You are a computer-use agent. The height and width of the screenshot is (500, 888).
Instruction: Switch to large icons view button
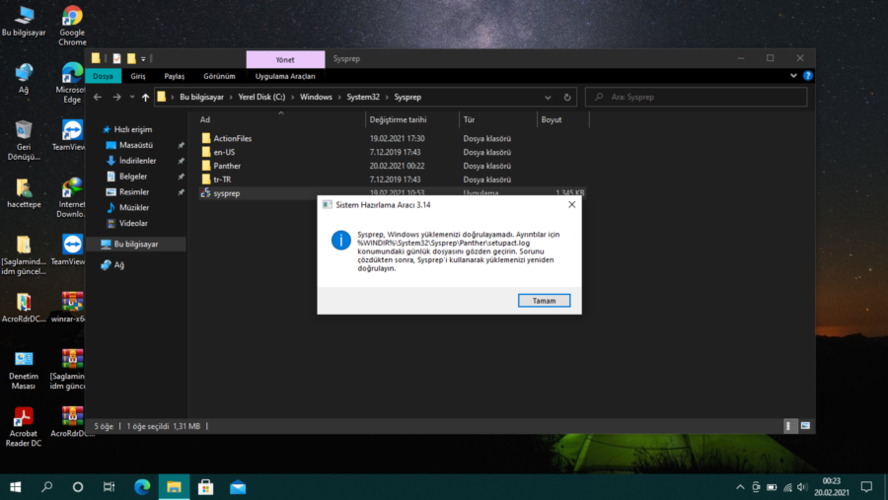point(805,426)
